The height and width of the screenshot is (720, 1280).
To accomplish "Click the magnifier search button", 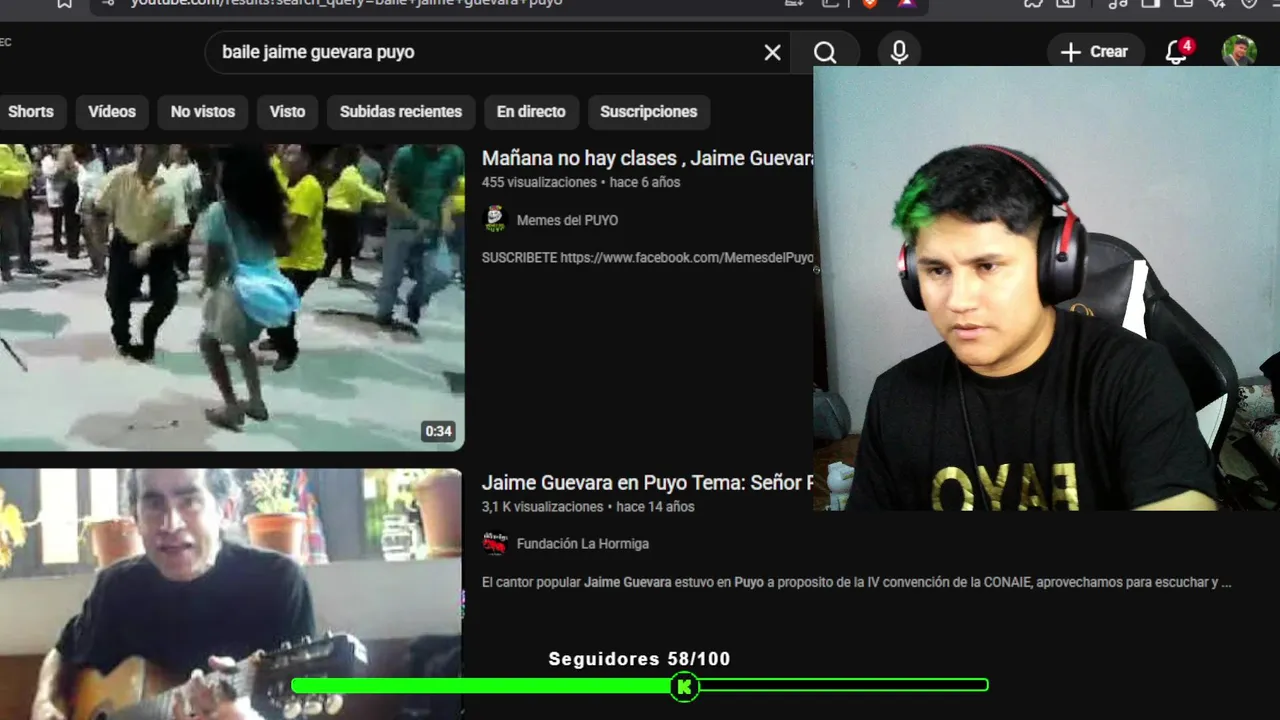I will [x=825, y=52].
